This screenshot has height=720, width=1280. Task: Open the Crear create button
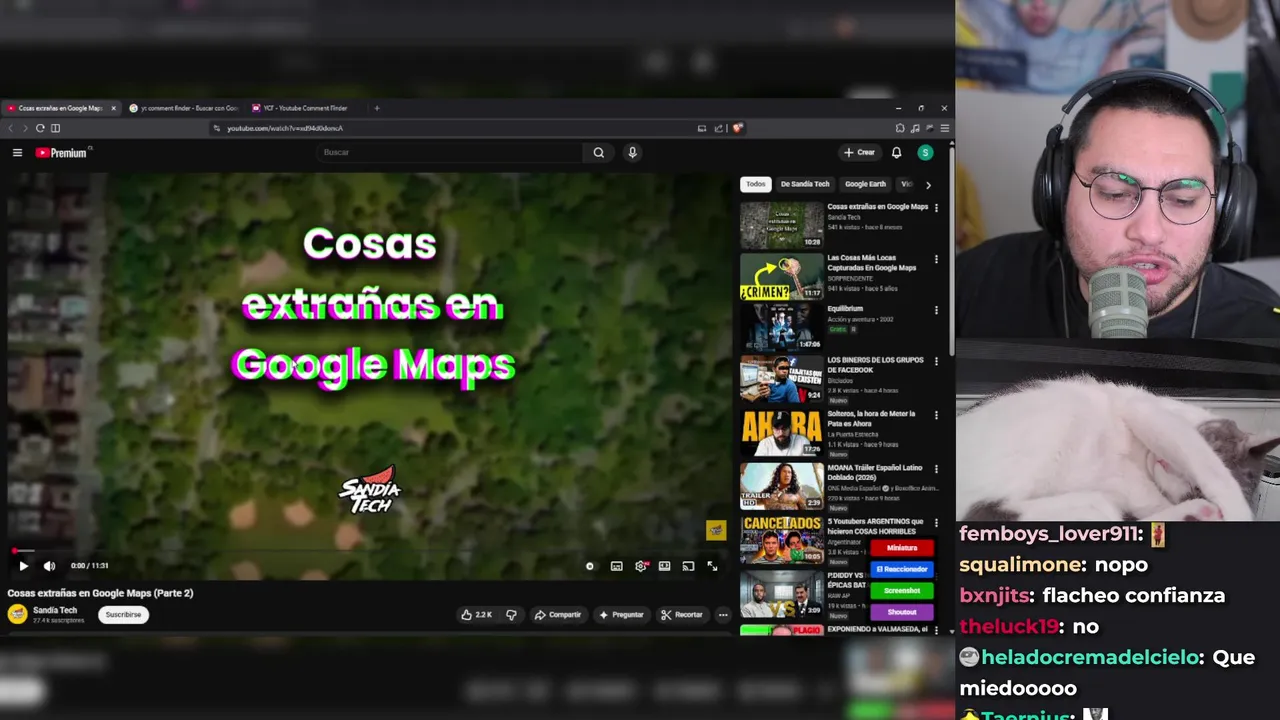point(859,153)
